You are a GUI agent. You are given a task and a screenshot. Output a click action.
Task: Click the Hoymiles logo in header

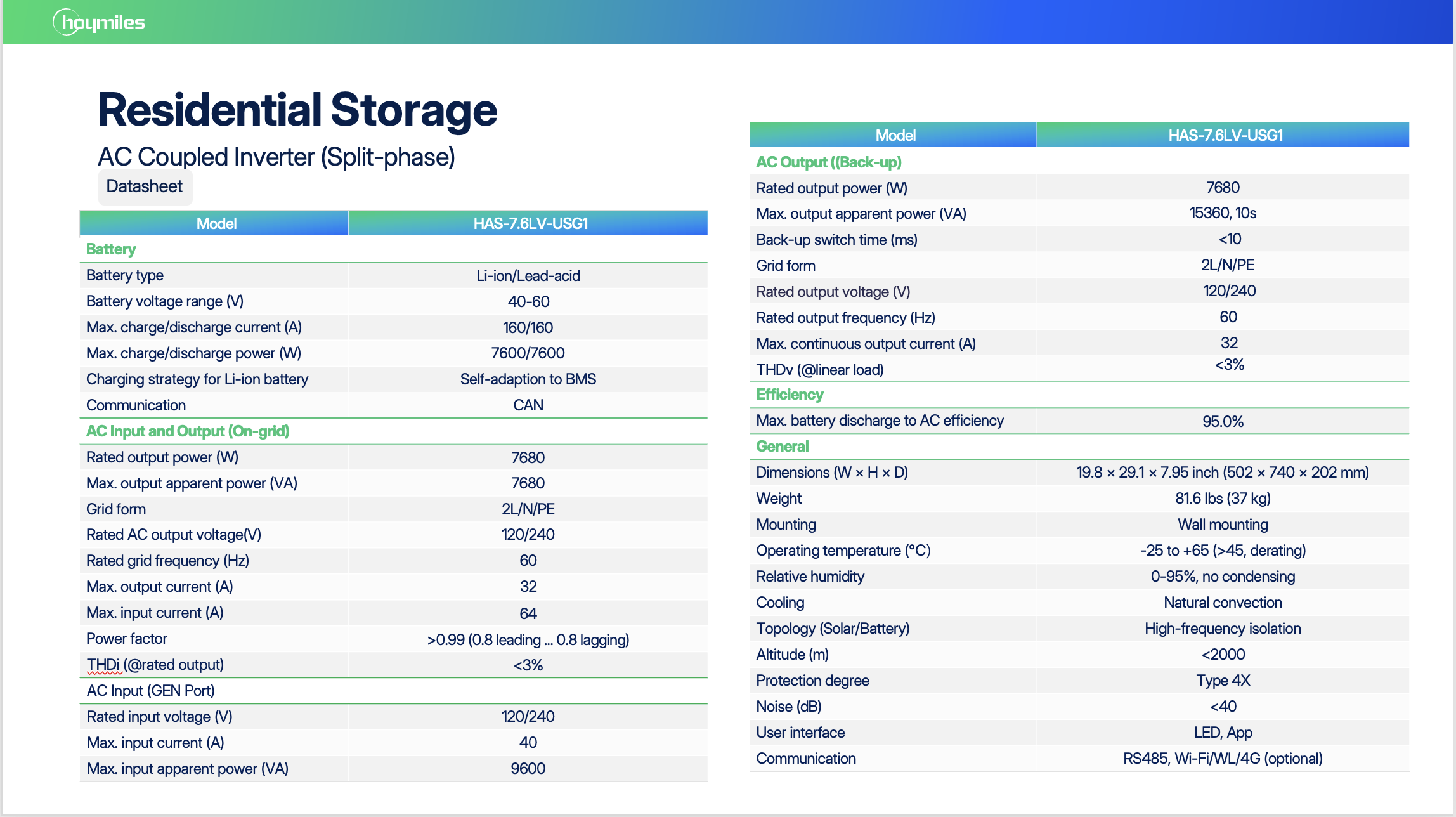pyautogui.click(x=99, y=23)
